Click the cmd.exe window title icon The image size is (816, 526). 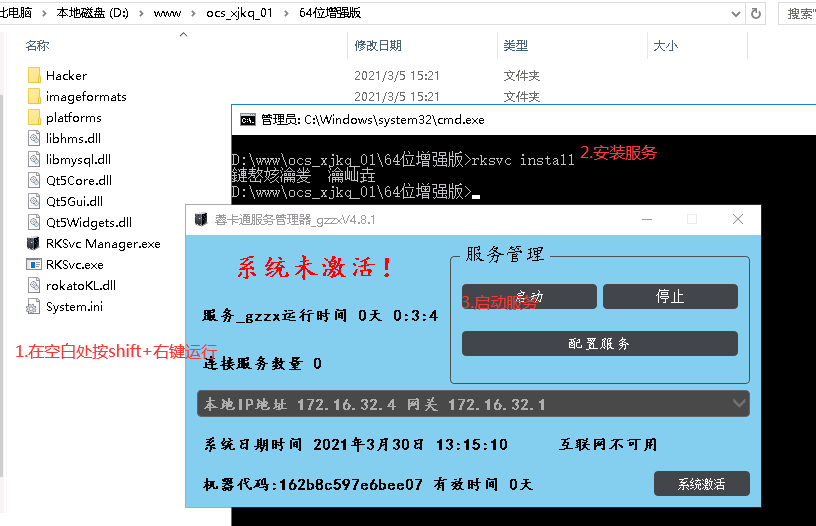click(x=248, y=120)
